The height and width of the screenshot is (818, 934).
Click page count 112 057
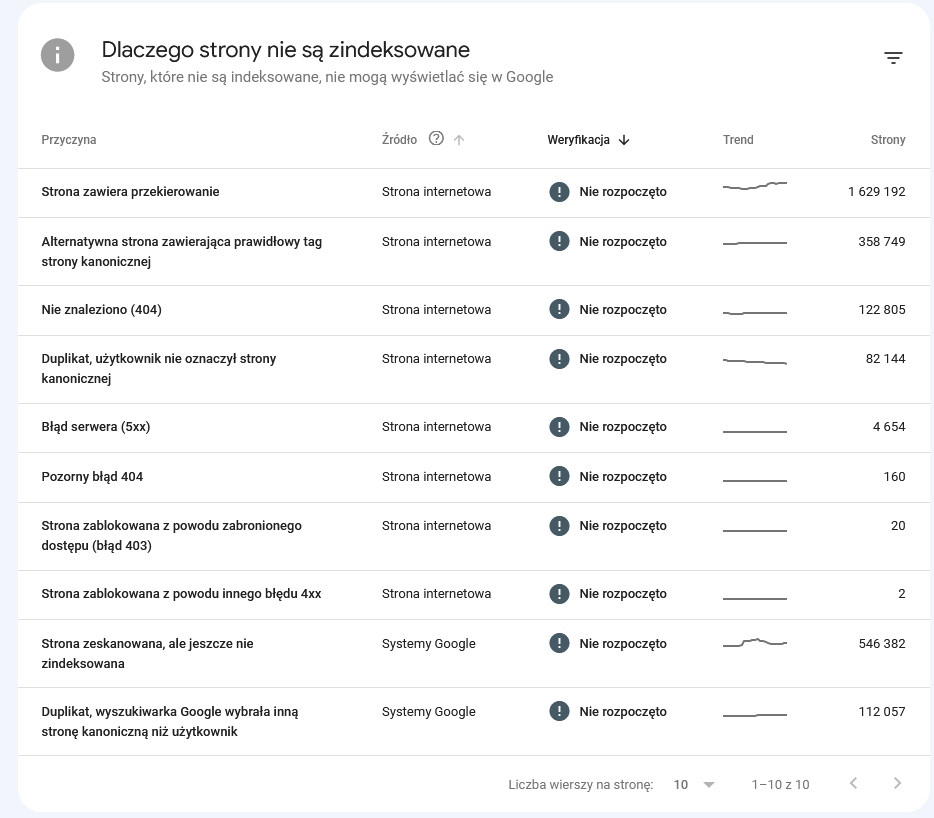pyautogui.click(x=882, y=711)
